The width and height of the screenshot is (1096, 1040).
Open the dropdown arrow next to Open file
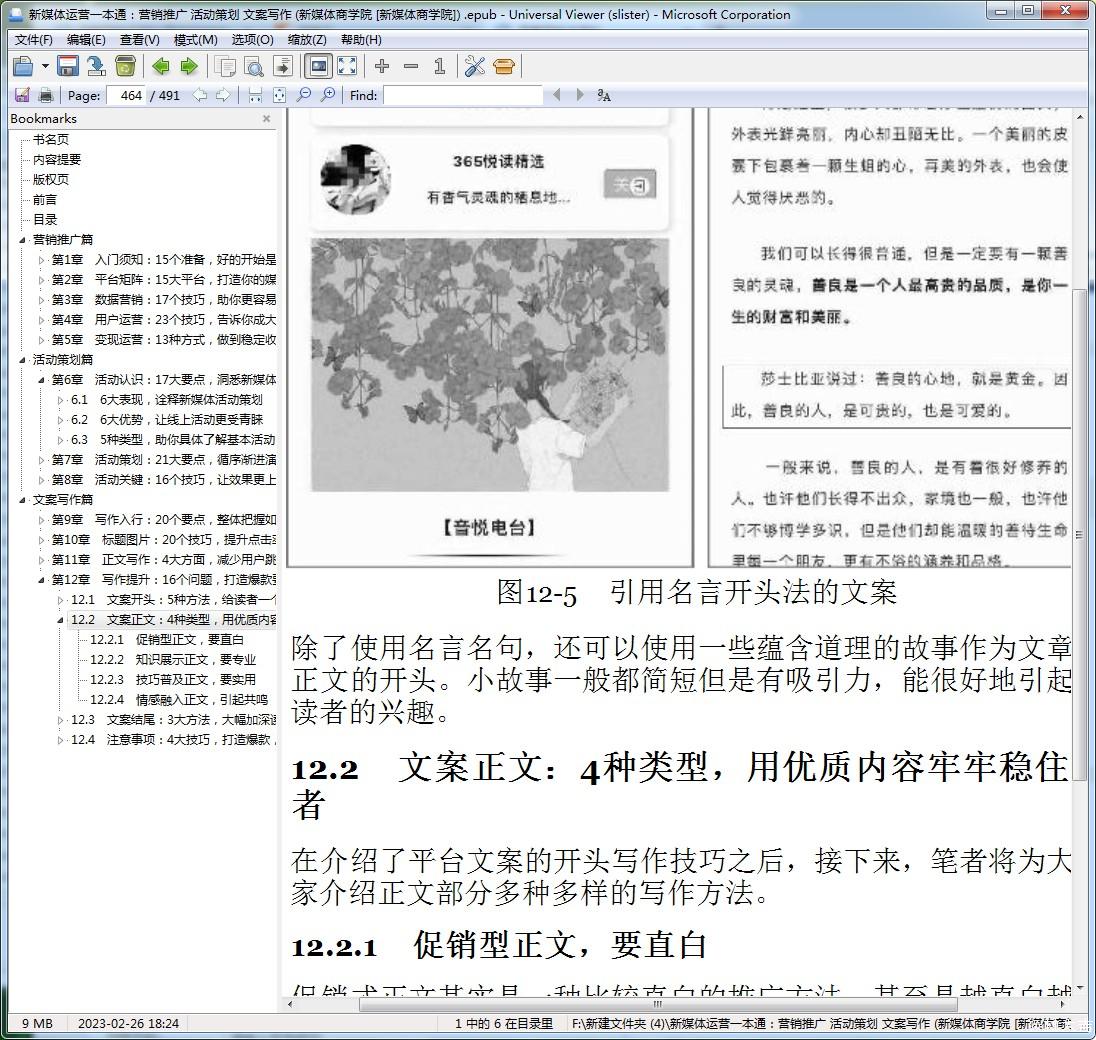[x=45, y=66]
